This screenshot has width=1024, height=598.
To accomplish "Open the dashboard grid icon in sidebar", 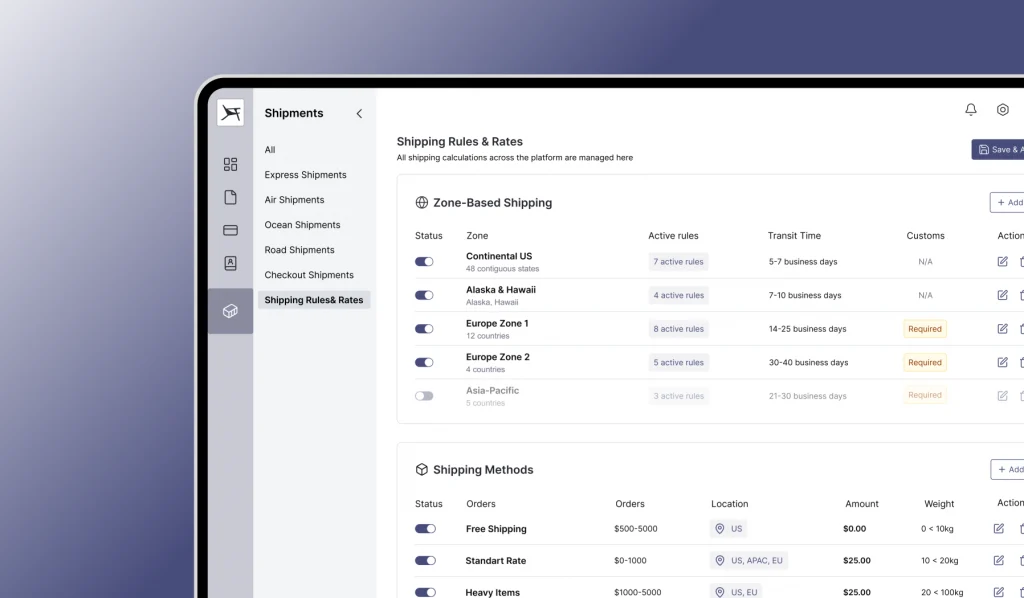I will pos(230,164).
